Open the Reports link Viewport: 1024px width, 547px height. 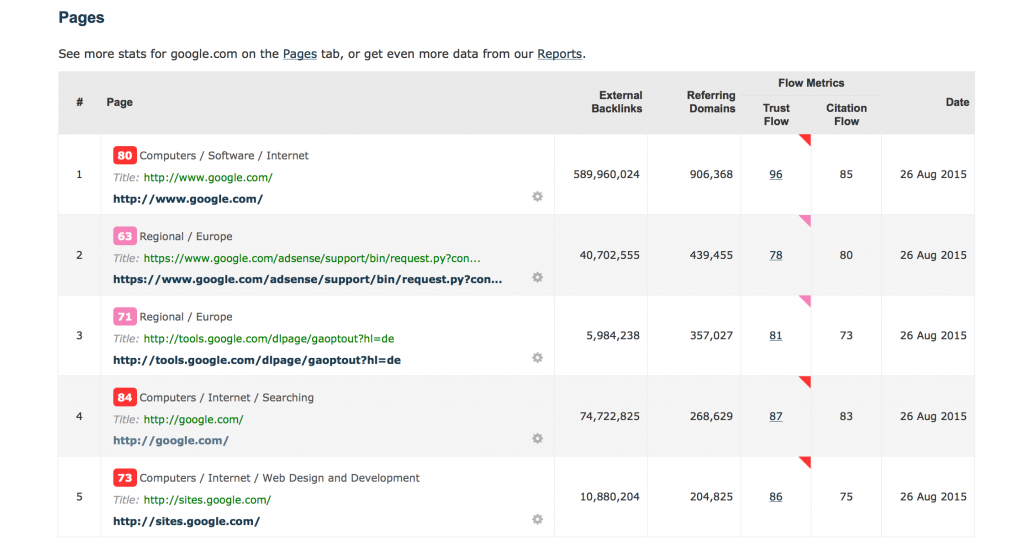(x=560, y=54)
